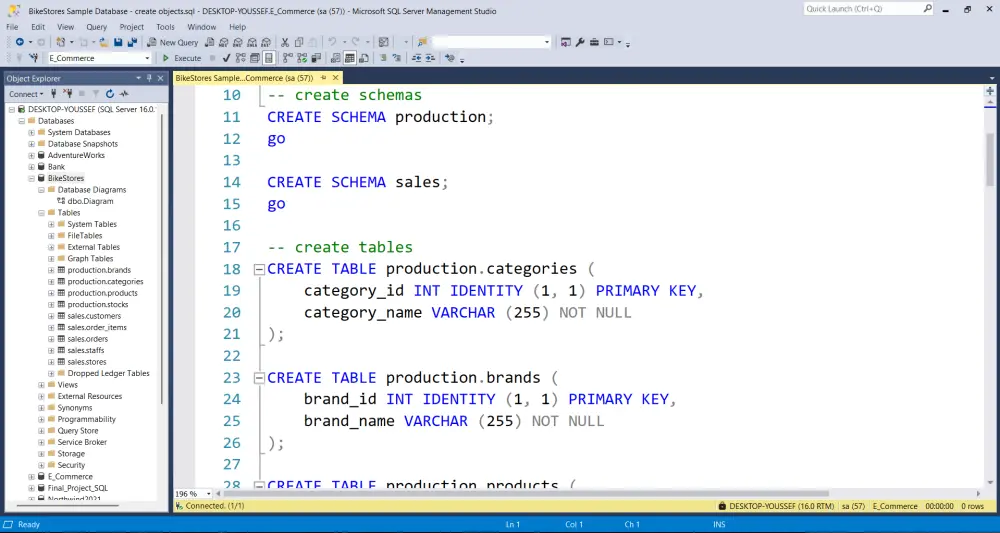Click the Quick Launch search magnifier icon
Viewport: 1000px width, 533px height.
[x=928, y=9]
